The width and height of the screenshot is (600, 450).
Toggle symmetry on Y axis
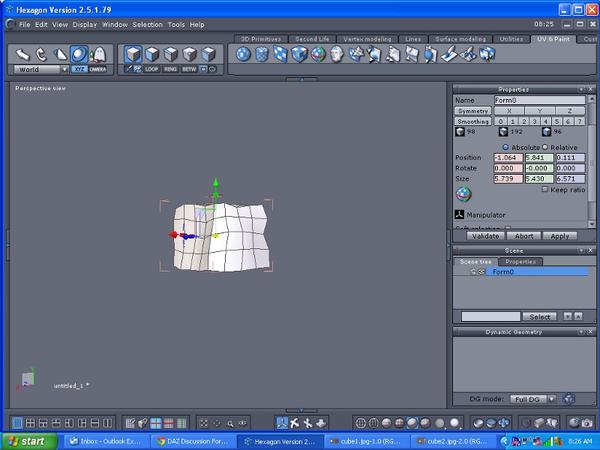[540, 111]
